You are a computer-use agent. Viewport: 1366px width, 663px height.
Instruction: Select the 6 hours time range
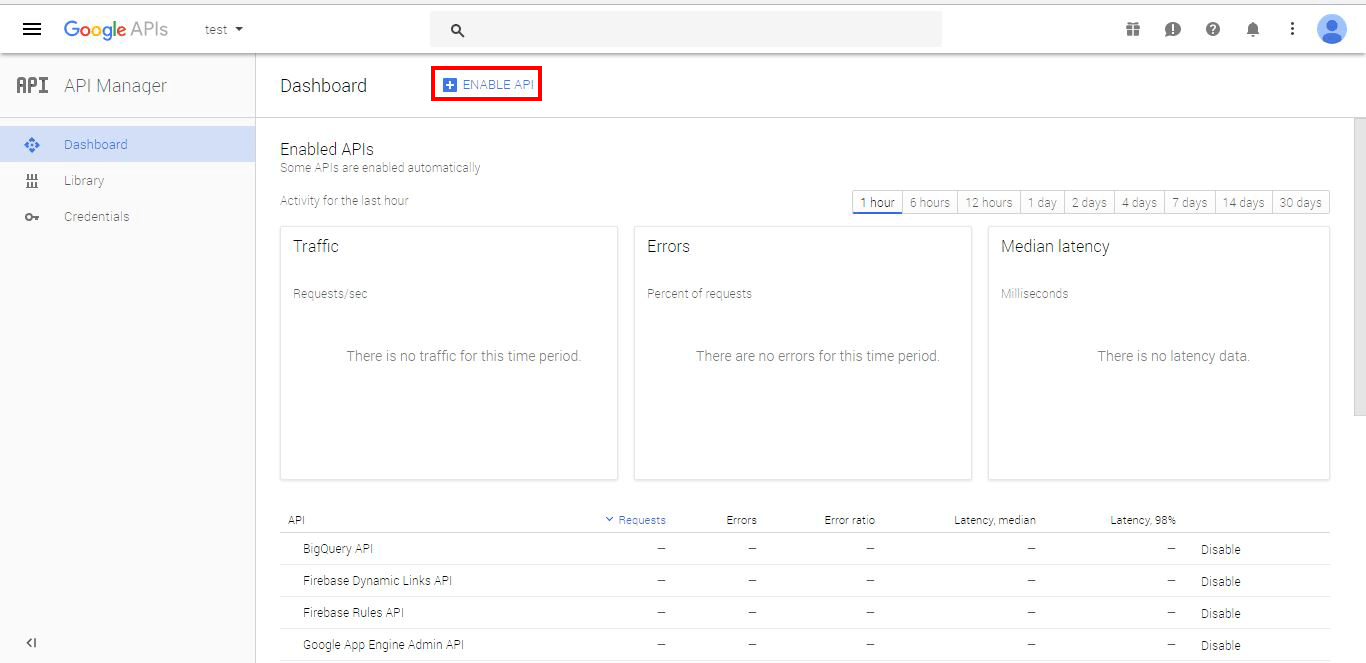pos(930,202)
